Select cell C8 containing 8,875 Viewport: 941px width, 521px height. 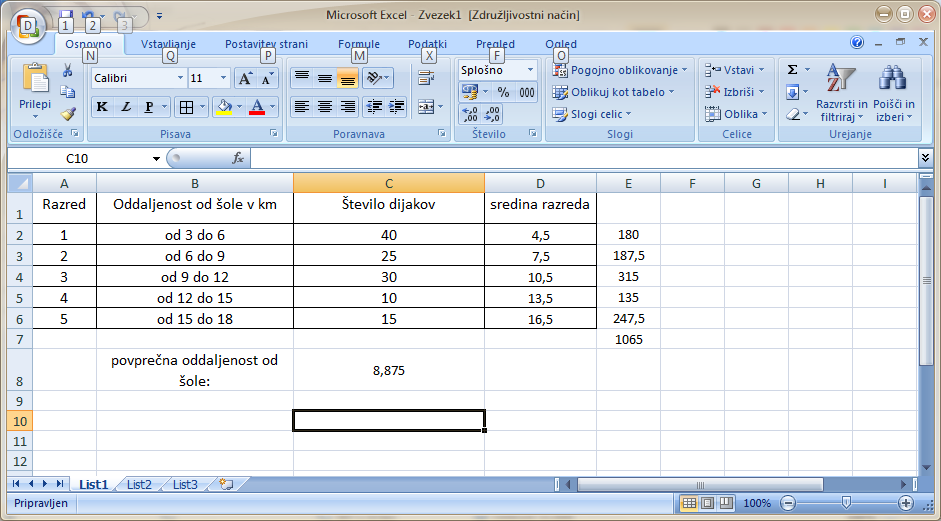pyautogui.click(x=388, y=370)
